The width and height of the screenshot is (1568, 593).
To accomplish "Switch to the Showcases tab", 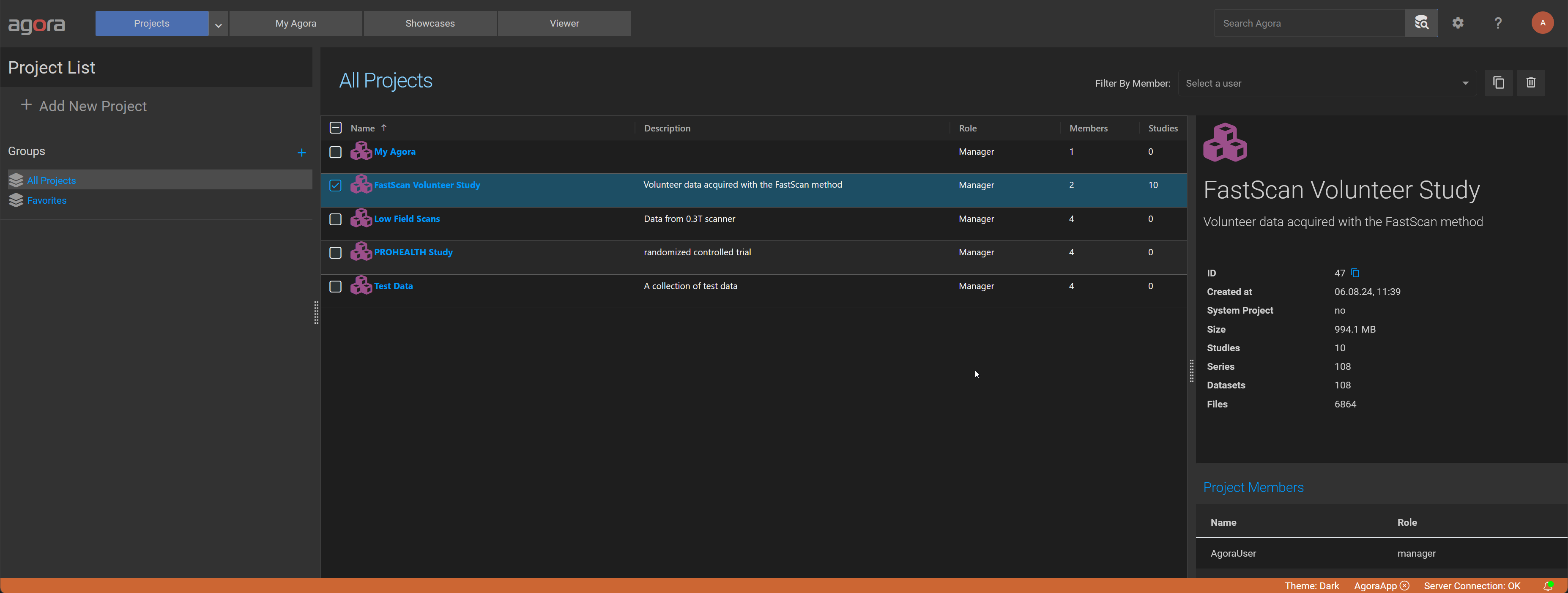I will click(x=430, y=23).
